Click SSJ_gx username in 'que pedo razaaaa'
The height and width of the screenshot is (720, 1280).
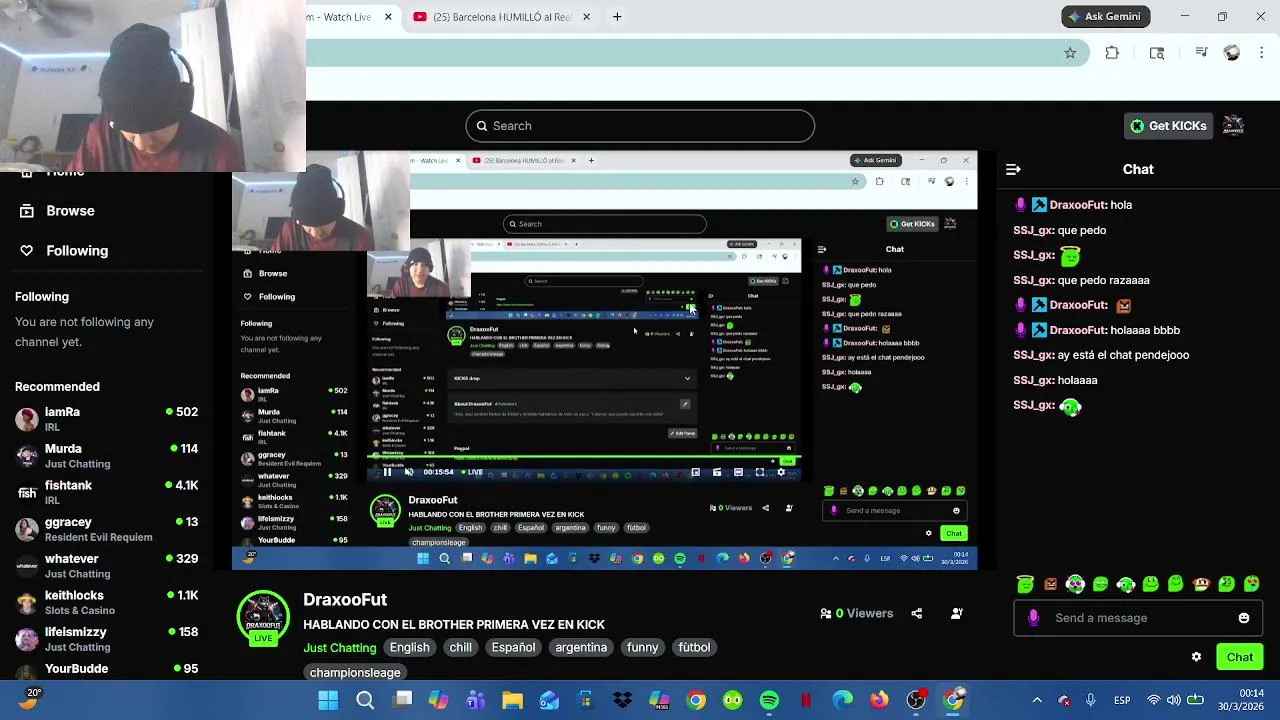(x=1034, y=281)
